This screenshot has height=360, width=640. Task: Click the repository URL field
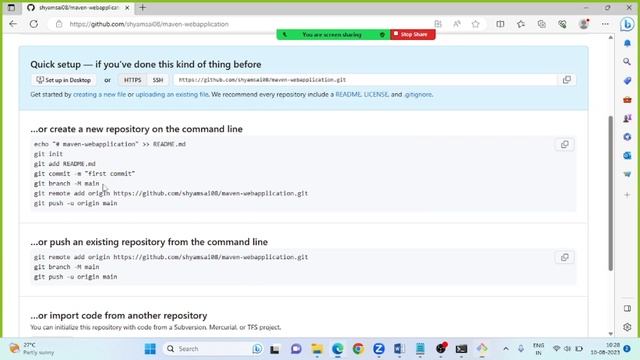point(365,80)
